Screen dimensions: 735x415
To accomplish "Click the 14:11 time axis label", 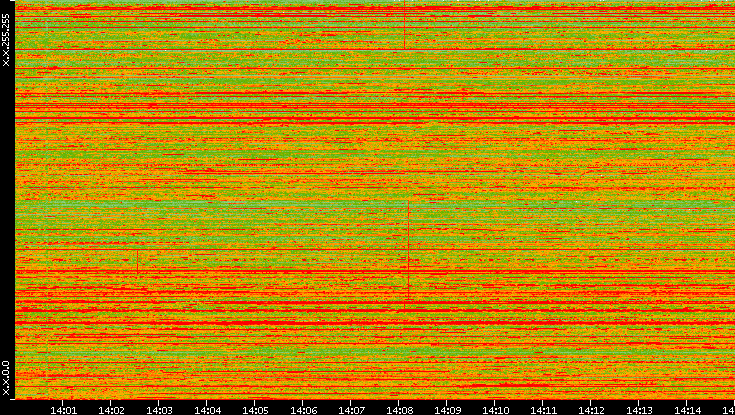I will click(543, 410).
